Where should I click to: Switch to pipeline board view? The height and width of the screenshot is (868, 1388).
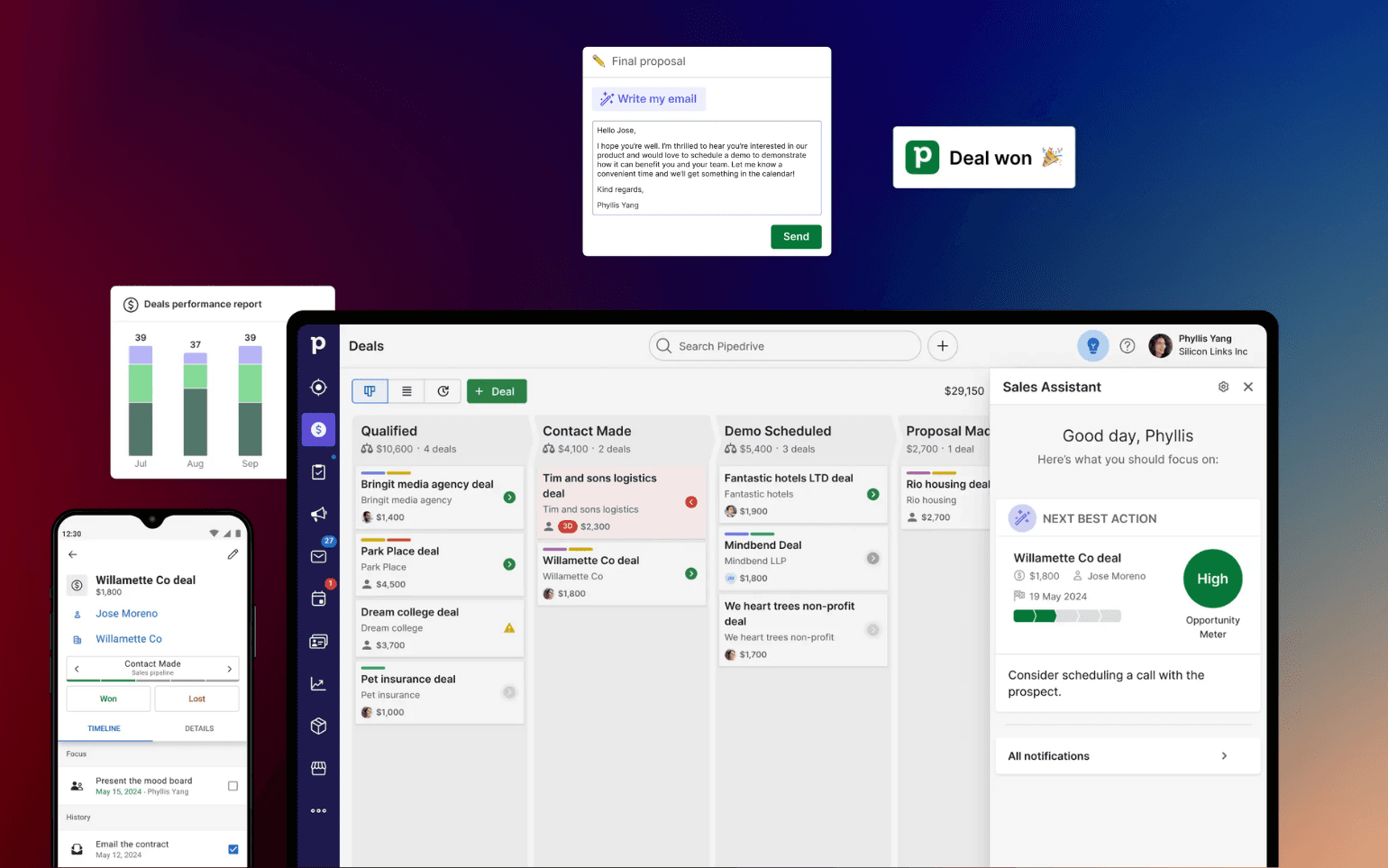click(370, 391)
